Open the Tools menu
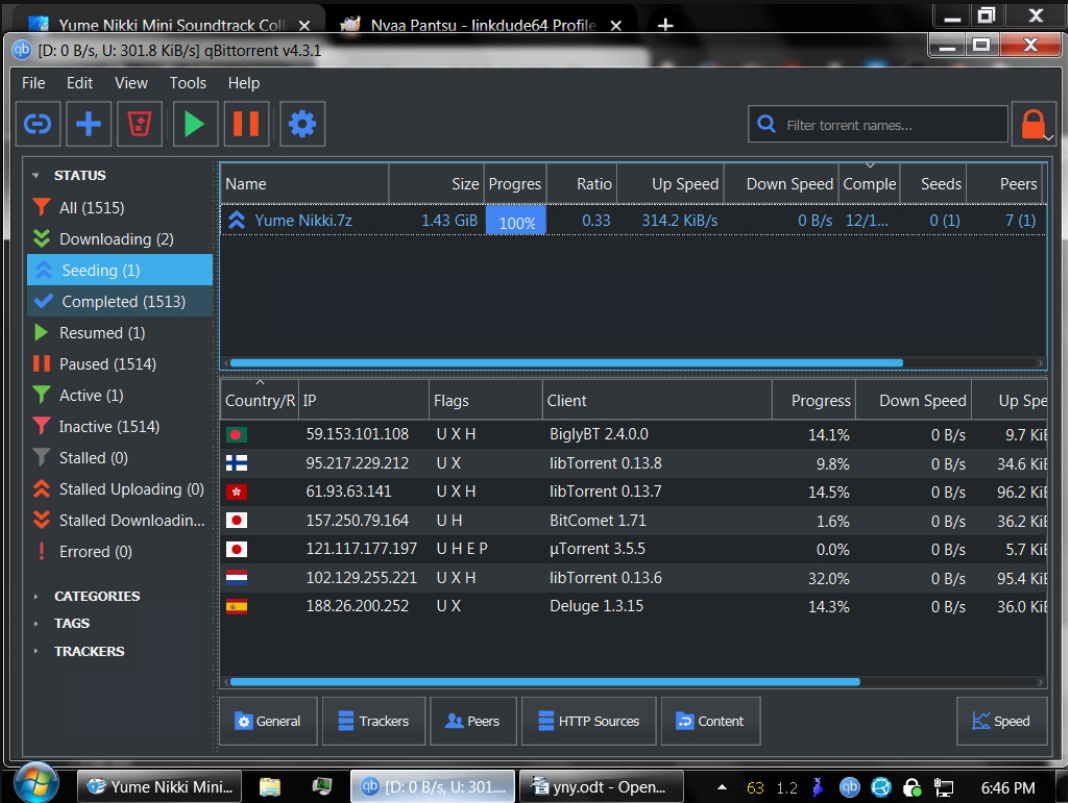 tap(187, 83)
